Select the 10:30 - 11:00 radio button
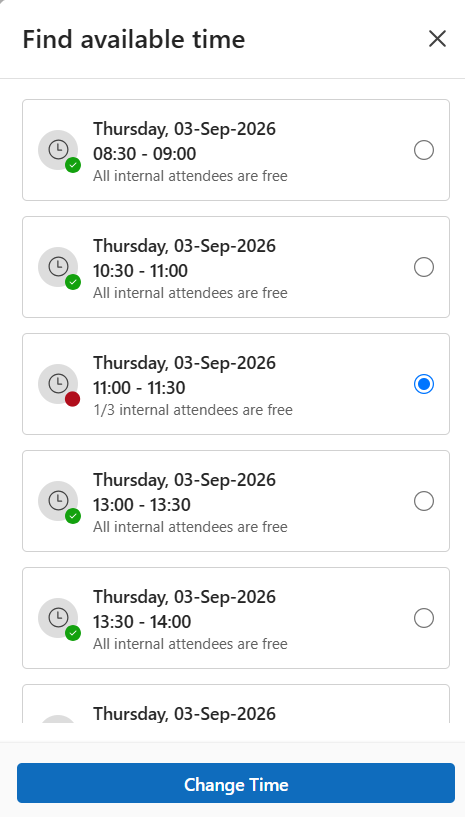Image resolution: width=465 pixels, height=817 pixels. [424, 267]
